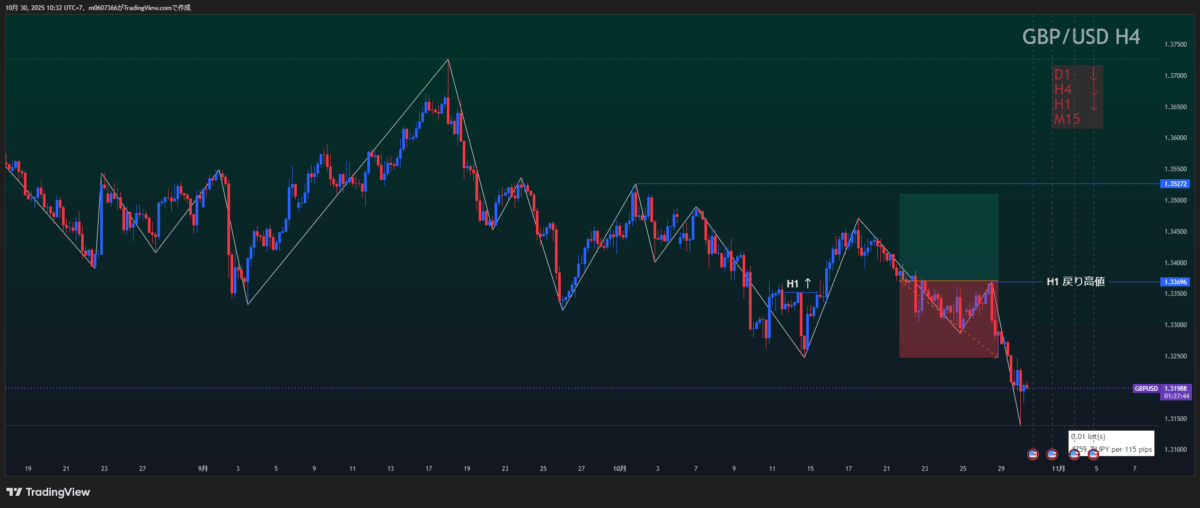The width and height of the screenshot is (1200, 508).
Task: Click the 10月 label on time axis
Action: (x=620, y=468)
